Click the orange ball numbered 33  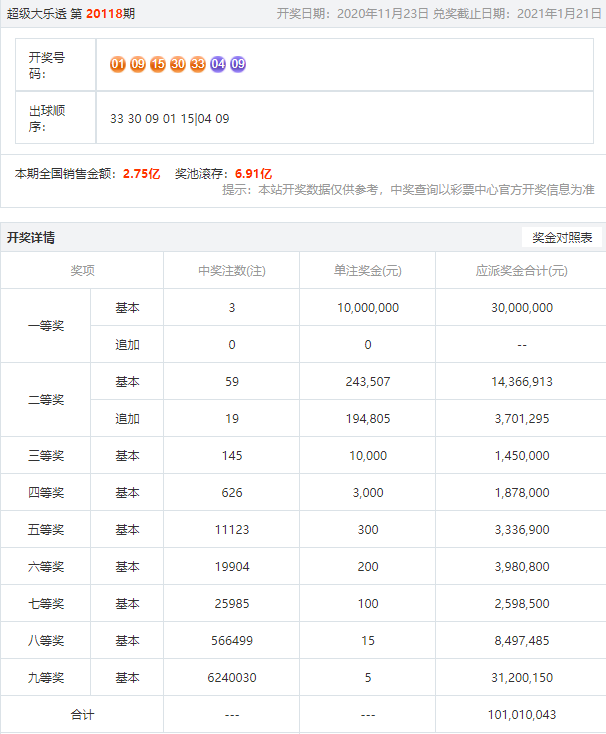click(198, 64)
